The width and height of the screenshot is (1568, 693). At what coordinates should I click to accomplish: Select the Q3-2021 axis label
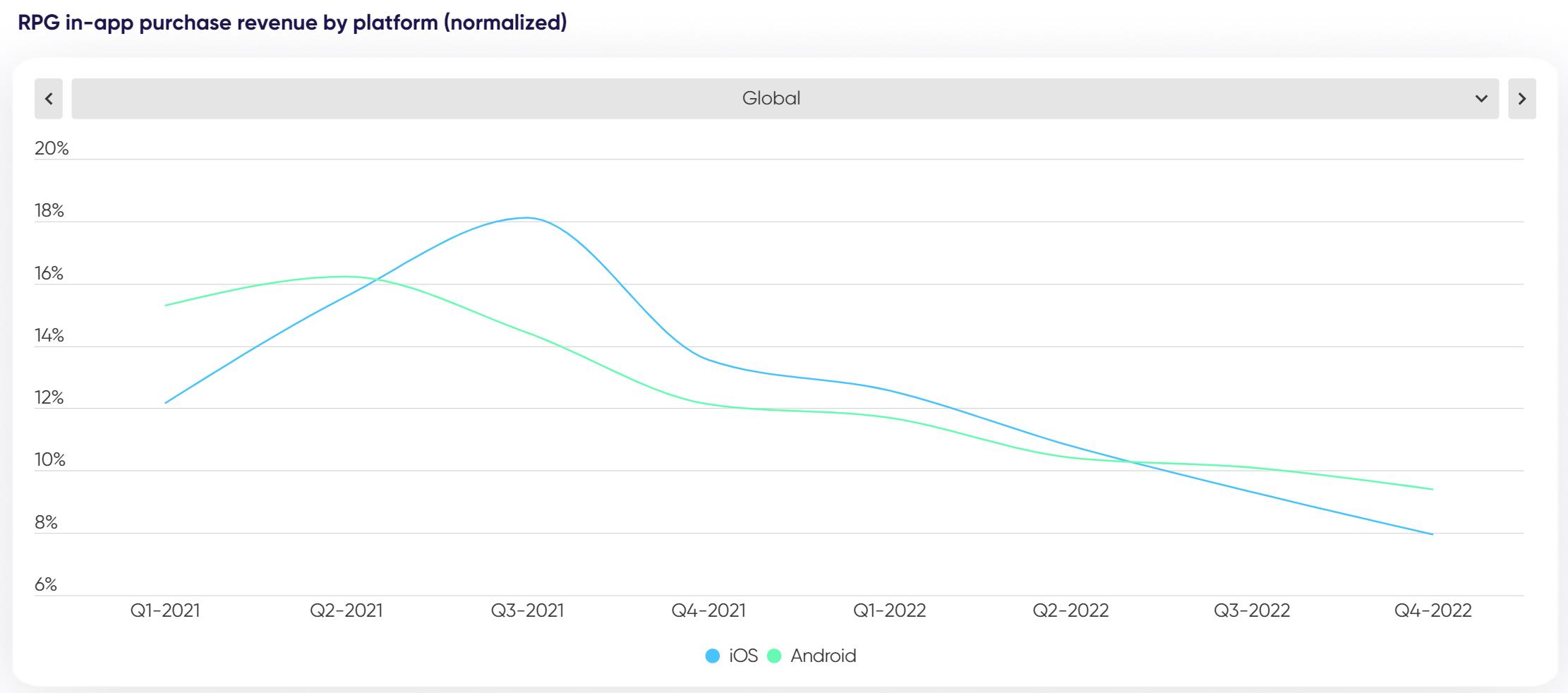528,611
